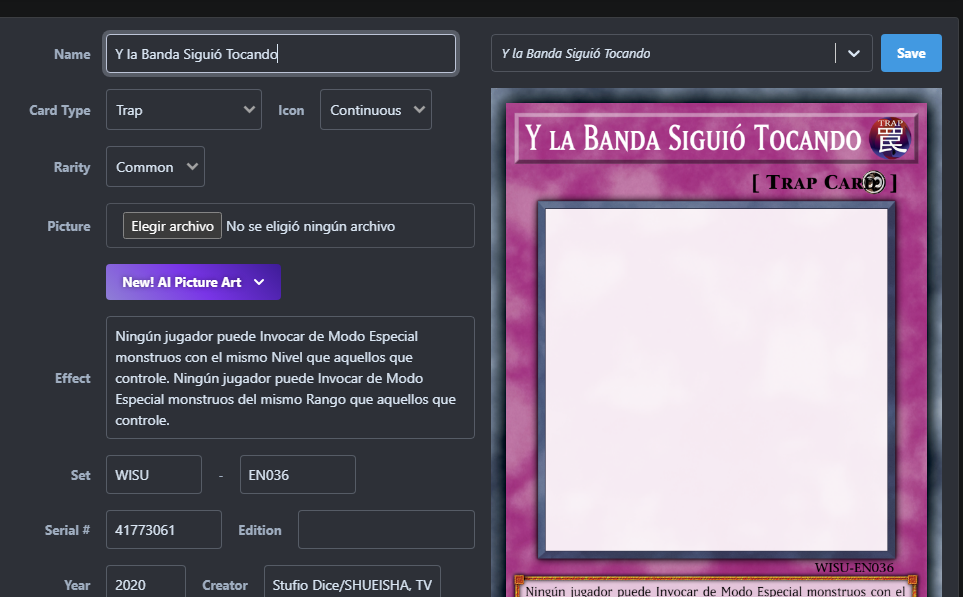Click the [ Trap Card ] label on preview
Screen dimensions: 963x597
coord(824,182)
